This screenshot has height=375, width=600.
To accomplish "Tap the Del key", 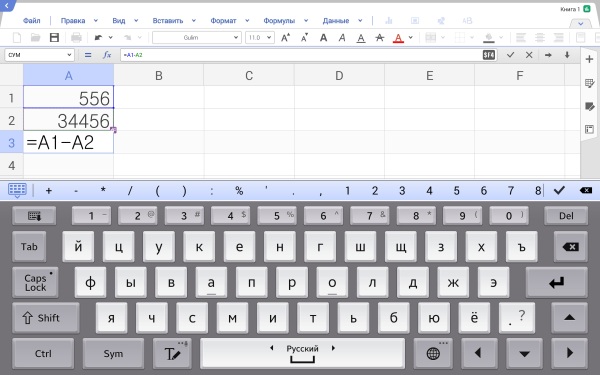I will click(x=566, y=216).
